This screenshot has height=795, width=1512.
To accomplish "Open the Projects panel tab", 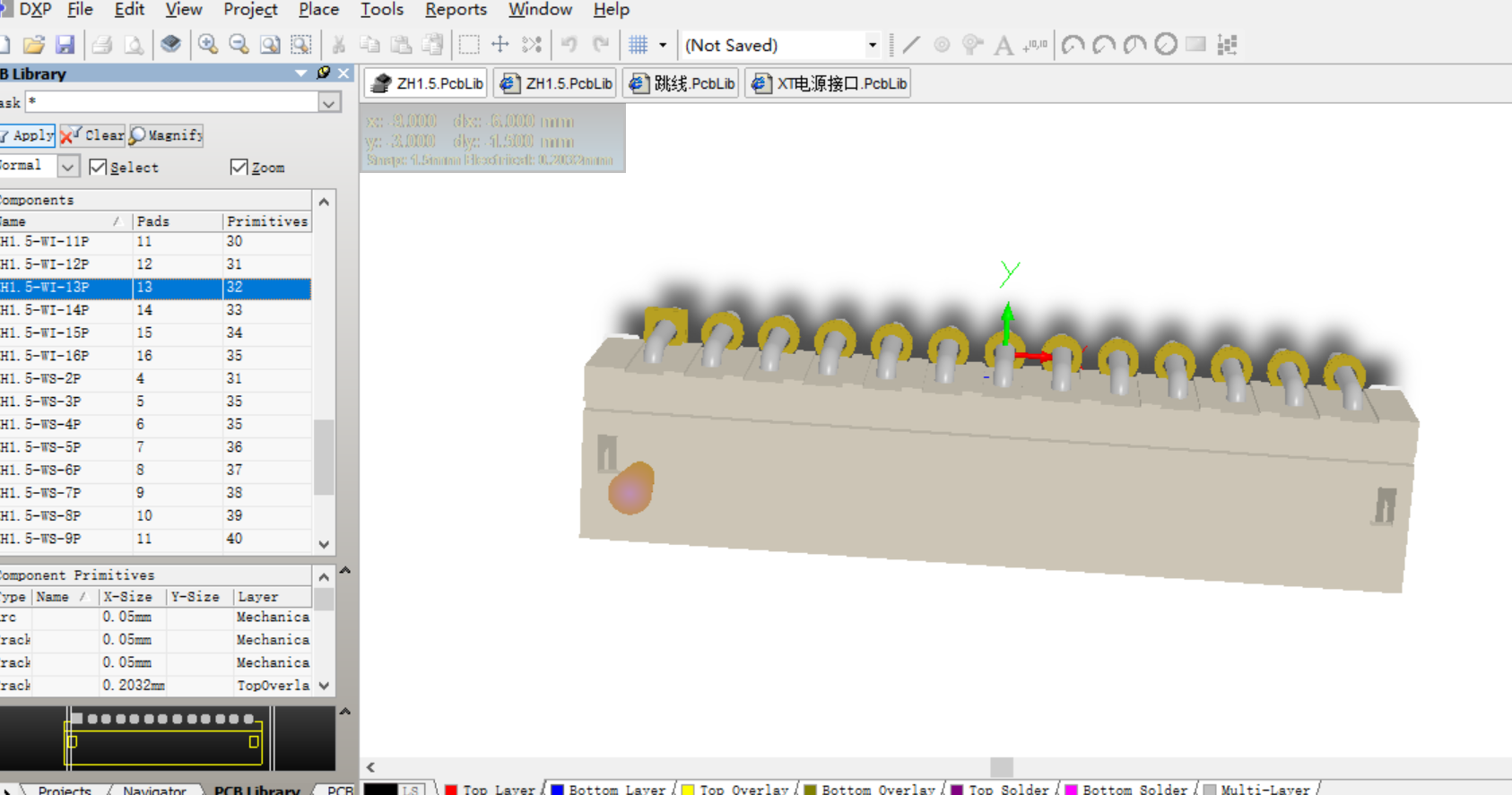I will 65,790.
